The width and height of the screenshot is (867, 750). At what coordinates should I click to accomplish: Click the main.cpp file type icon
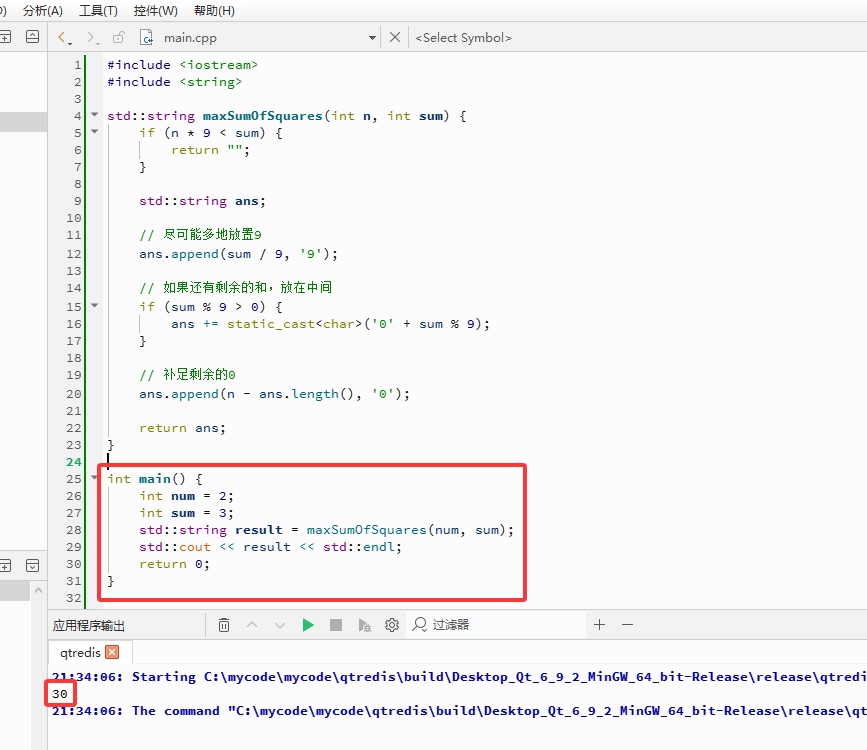pos(147,38)
